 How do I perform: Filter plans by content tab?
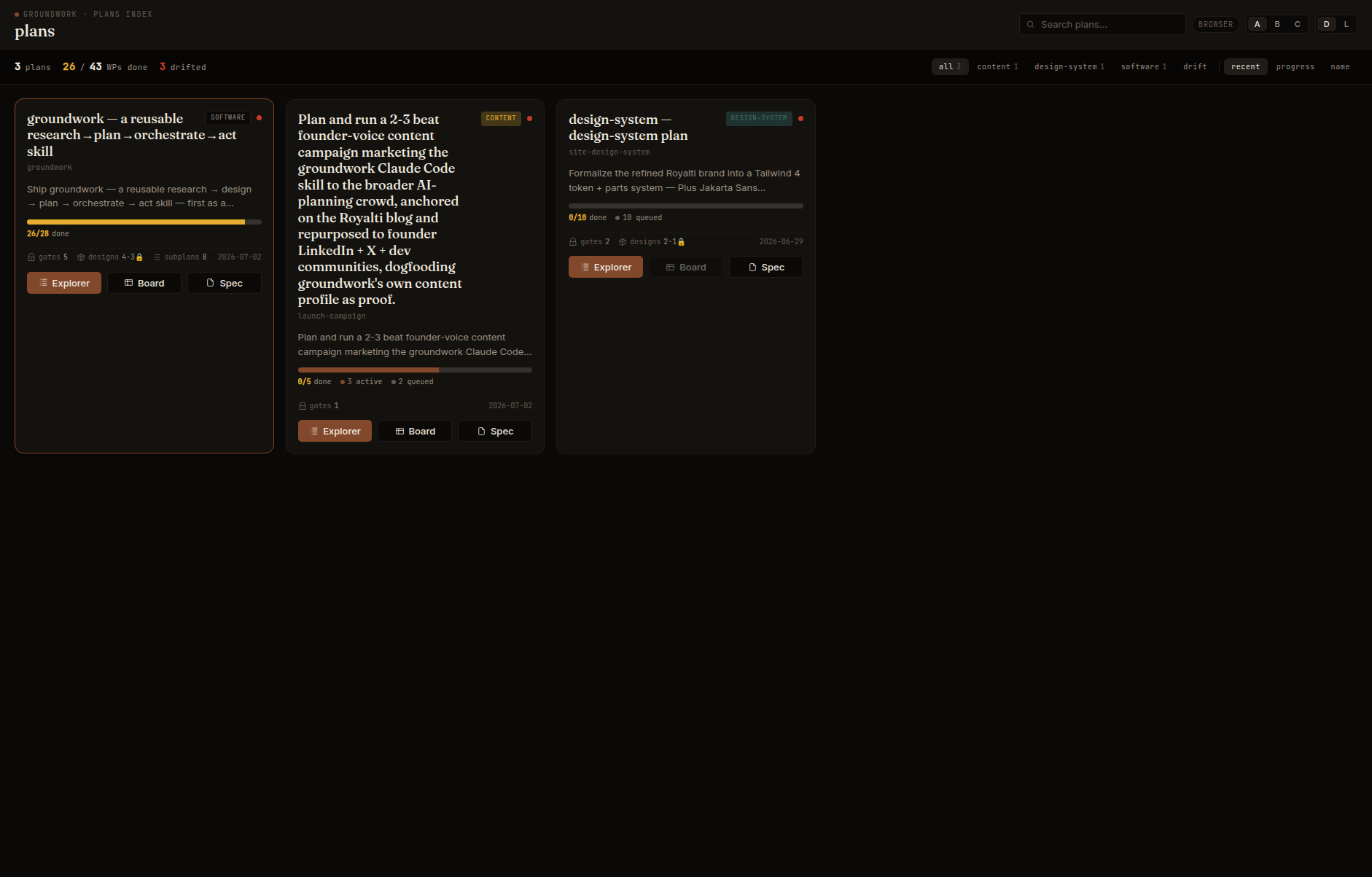[x=997, y=66]
